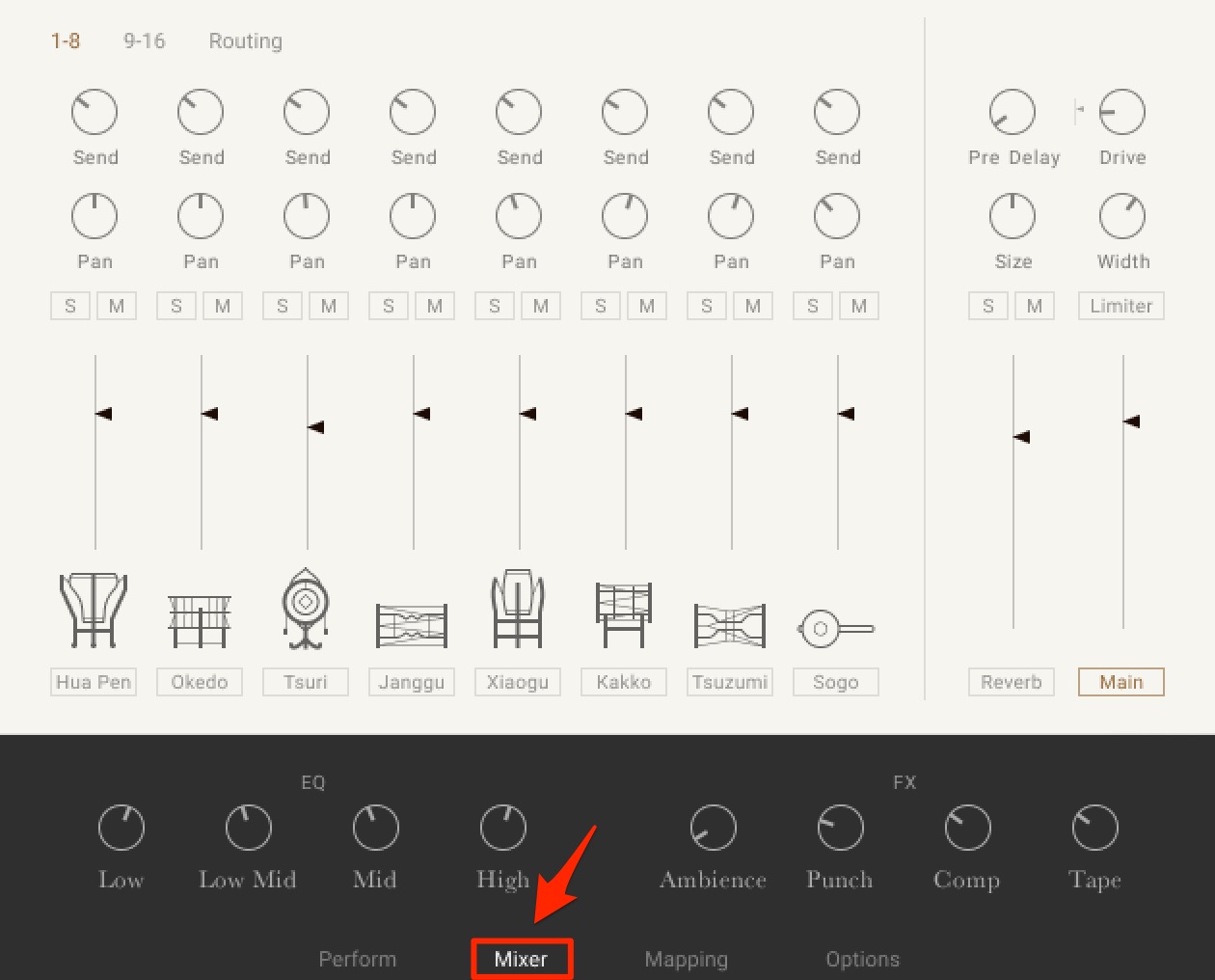Click the Tape FX knob
Image resolution: width=1215 pixels, height=980 pixels.
[x=1095, y=828]
